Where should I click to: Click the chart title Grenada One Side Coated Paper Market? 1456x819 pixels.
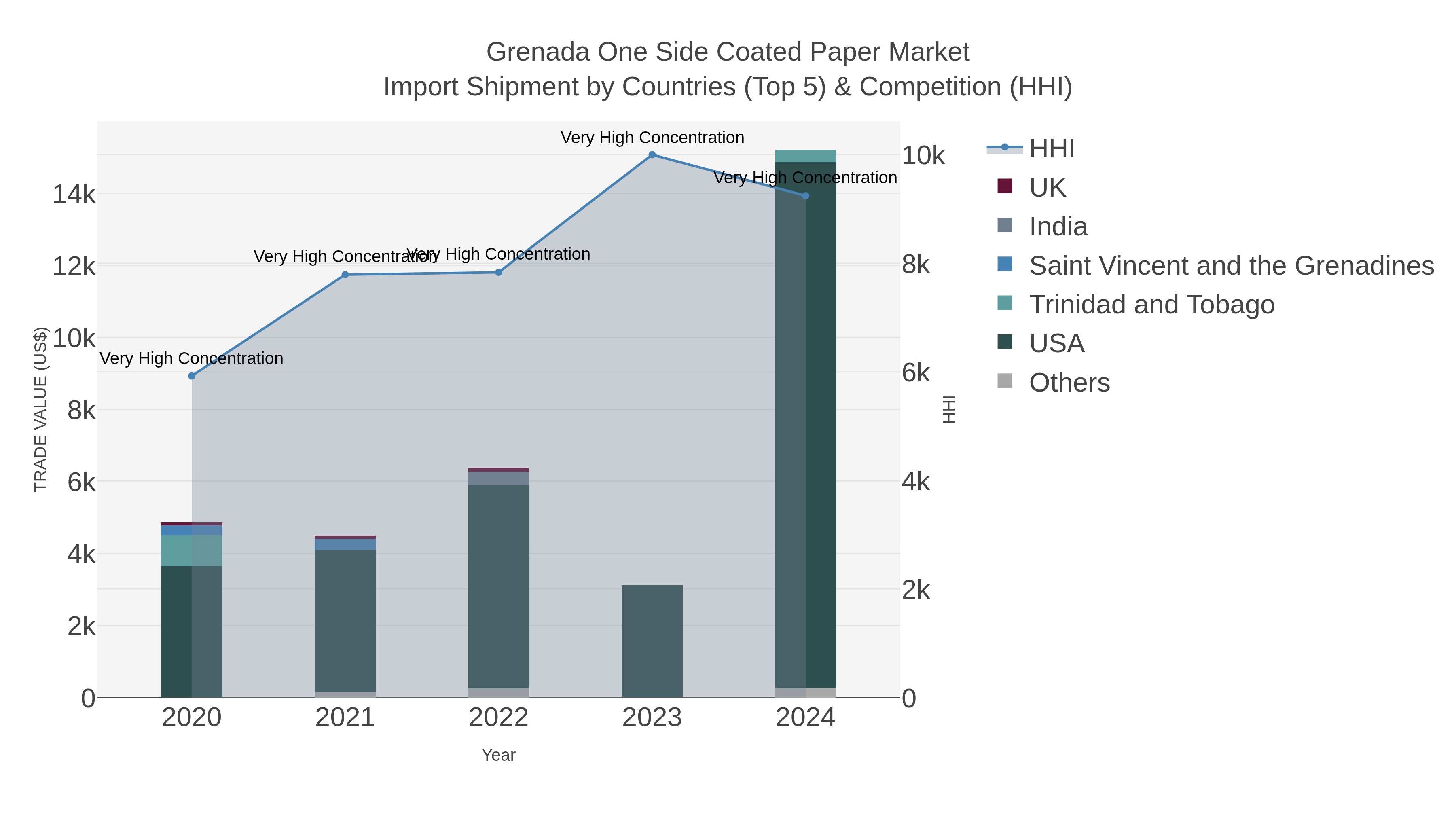pos(728,52)
